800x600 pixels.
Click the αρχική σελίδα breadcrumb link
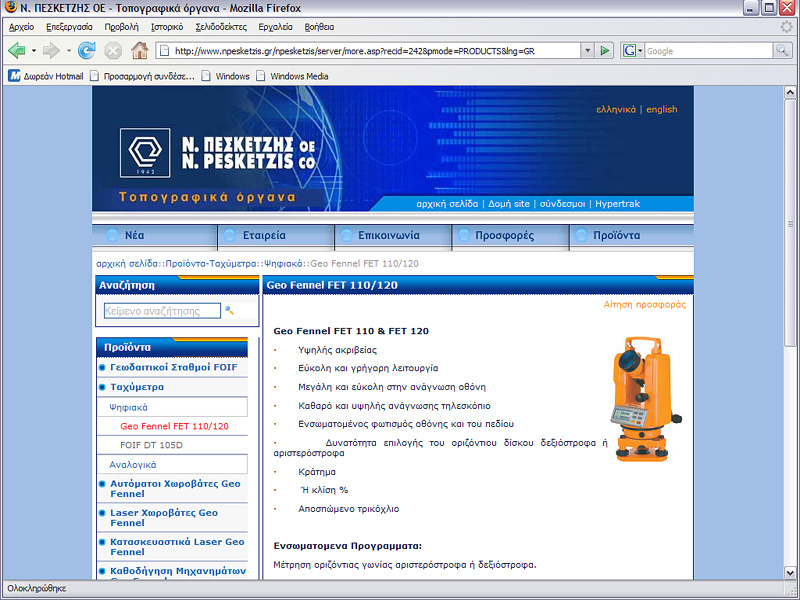point(127,264)
